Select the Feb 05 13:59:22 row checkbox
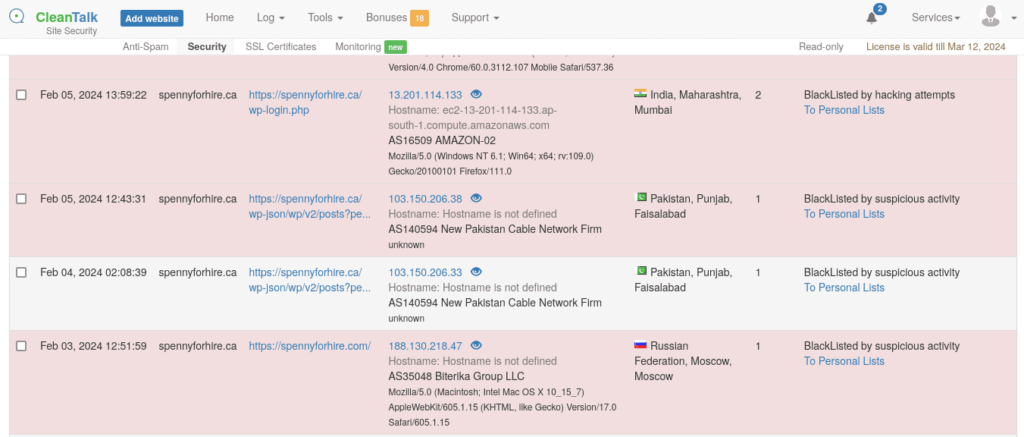The image size is (1024, 437). [22, 95]
